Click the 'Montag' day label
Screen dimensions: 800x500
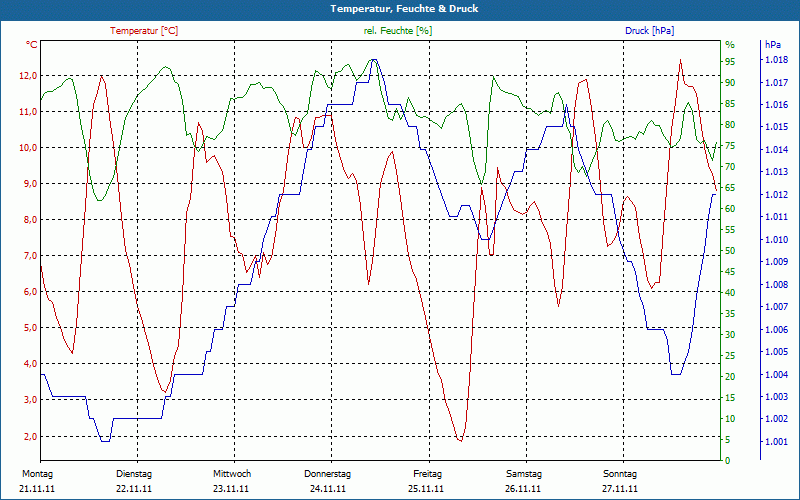(x=37, y=474)
